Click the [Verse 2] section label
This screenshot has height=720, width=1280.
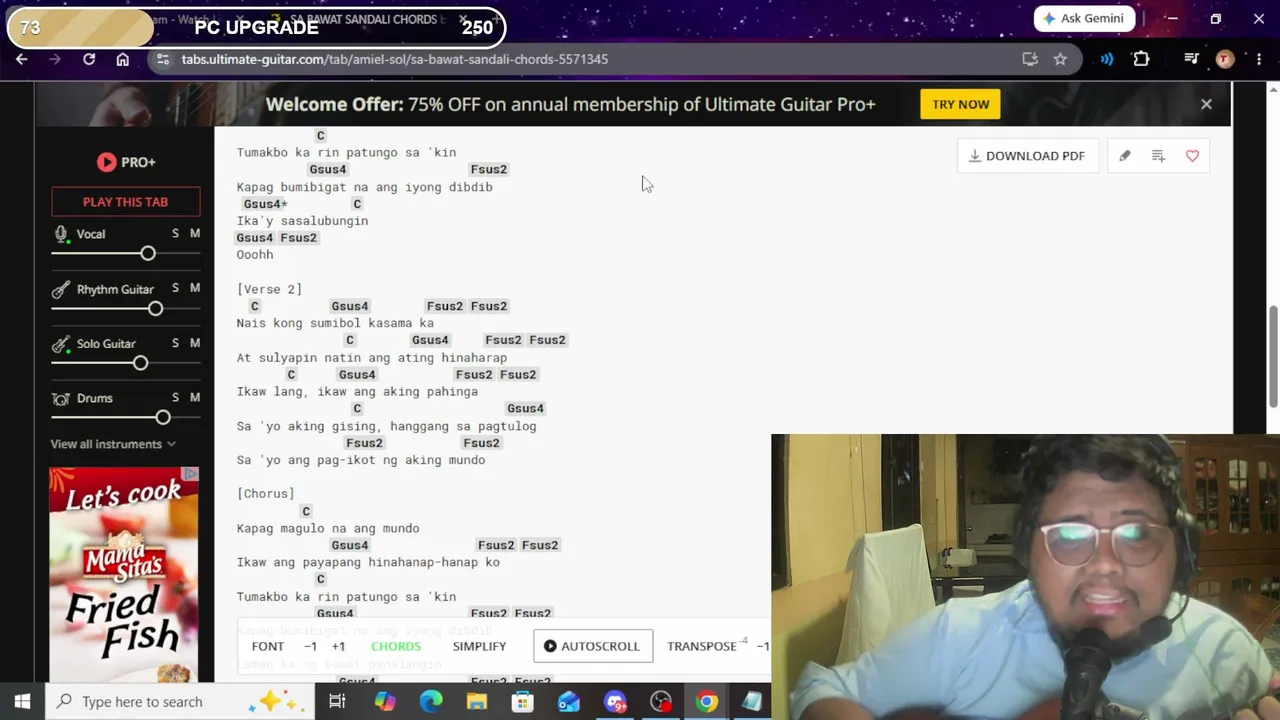tap(269, 289)
